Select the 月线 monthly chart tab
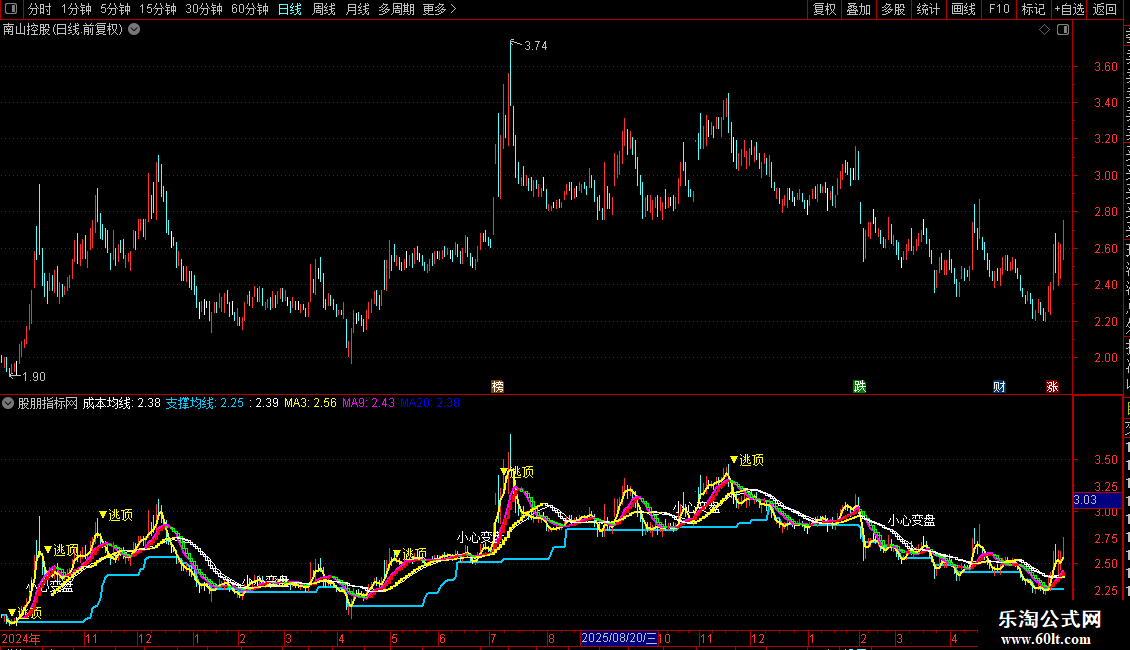The height and width of the screenshot is (650, 1130). tap(357, 9)
